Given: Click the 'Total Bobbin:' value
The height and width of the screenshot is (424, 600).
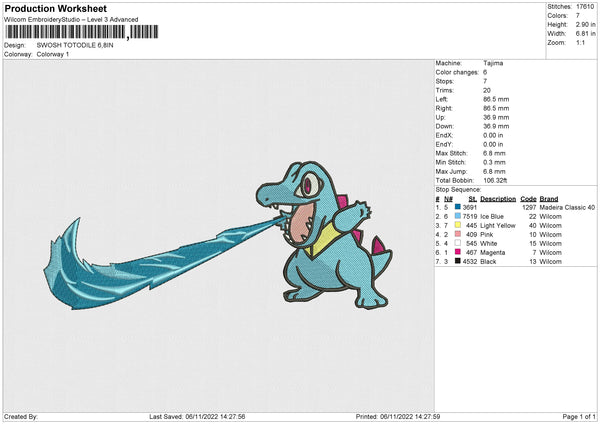Looking at the screenshot, I should coord(495,180).
